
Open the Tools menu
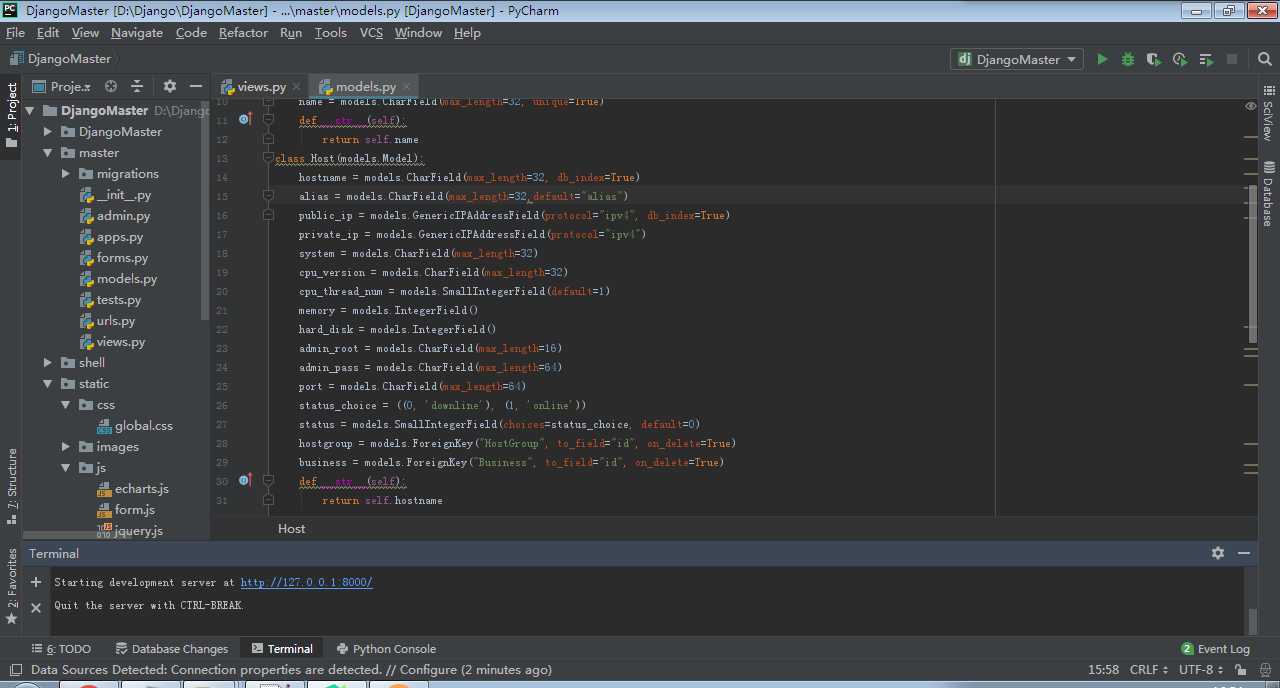click(330, 33)
